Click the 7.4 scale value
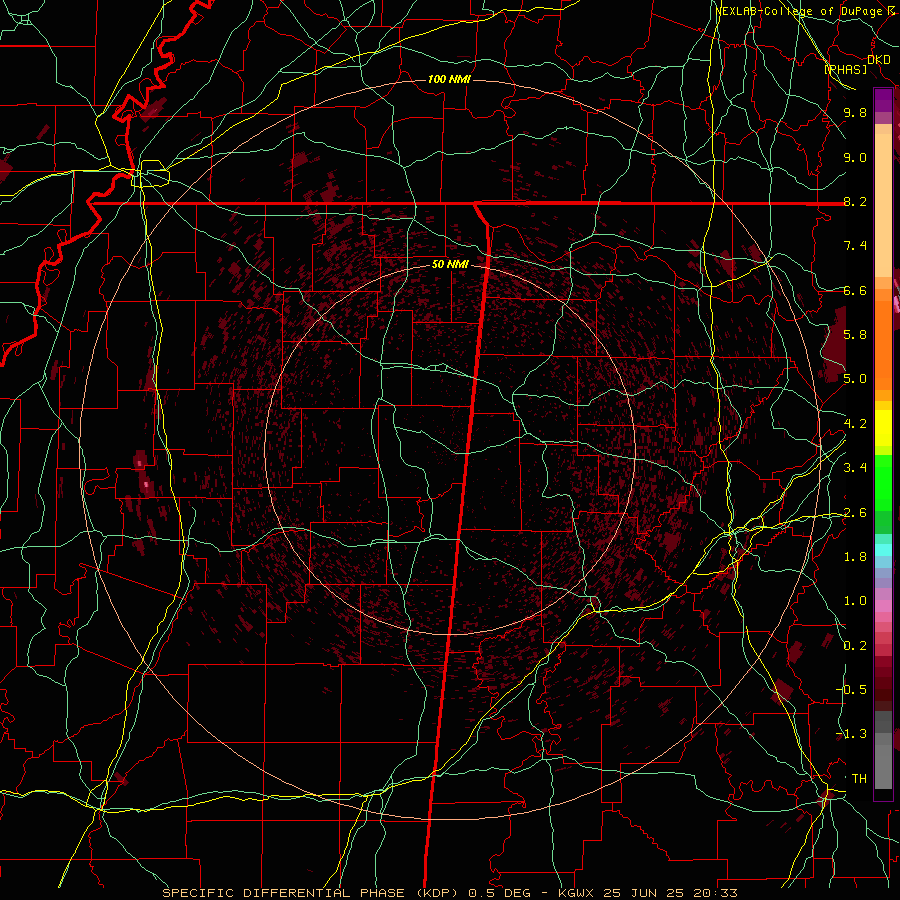 [x=855, y=246]
